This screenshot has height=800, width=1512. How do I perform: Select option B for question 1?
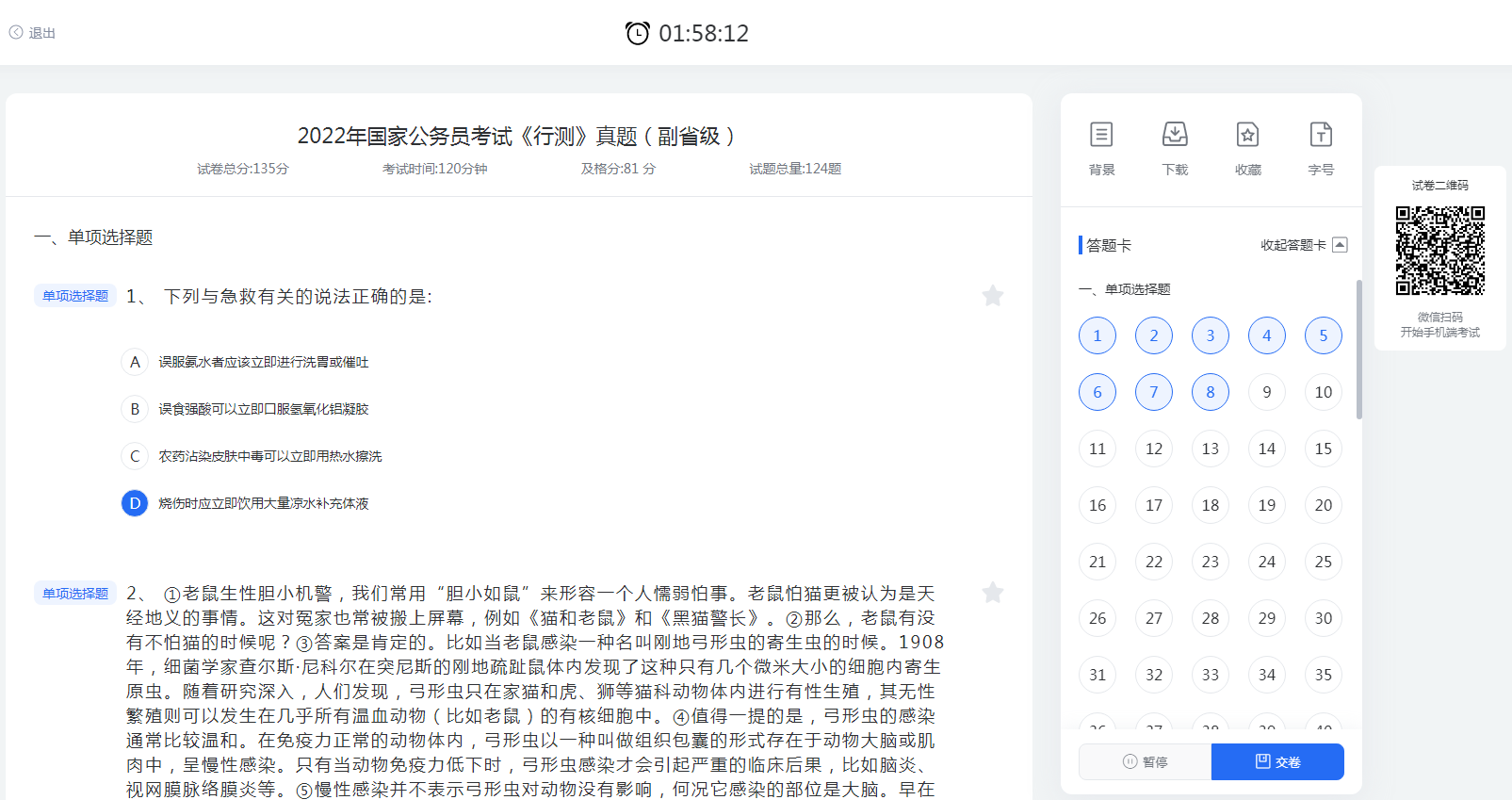[135, 409]
